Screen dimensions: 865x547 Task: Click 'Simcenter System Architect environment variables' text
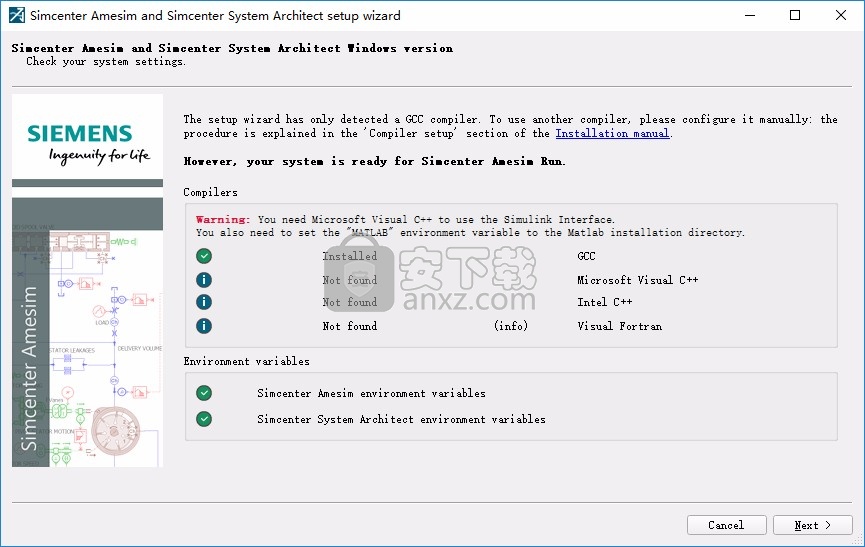(401, 419)
